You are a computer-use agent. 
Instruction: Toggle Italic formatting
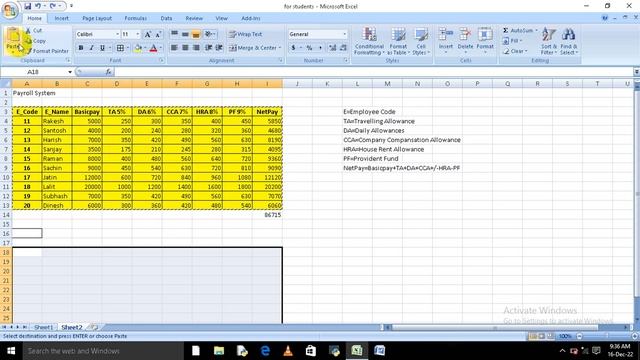tap(91, 48)
